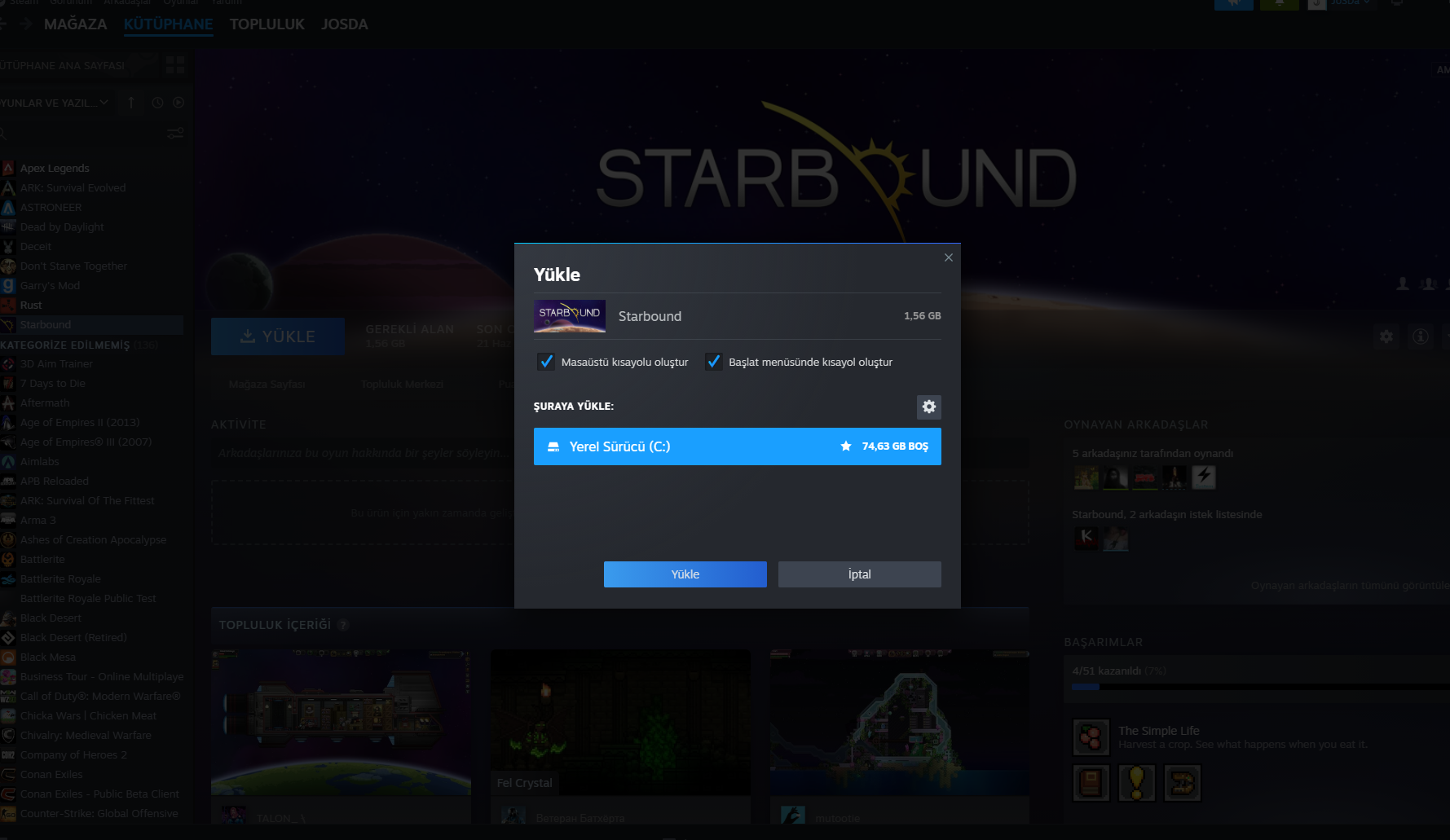Image resolution: width=1450 pixels, height=840 pixels.
Task: Toggle the ready-to-play filter icon
Action: (x=178, y=103)
